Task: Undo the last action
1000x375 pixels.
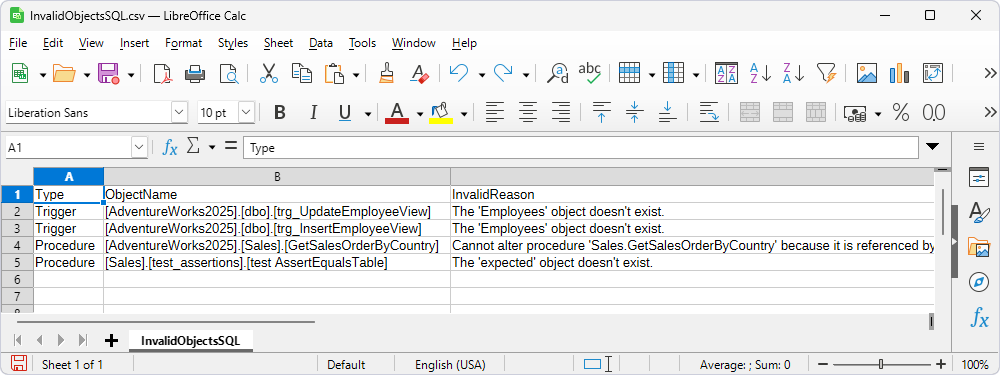Action: pos(459,73)
